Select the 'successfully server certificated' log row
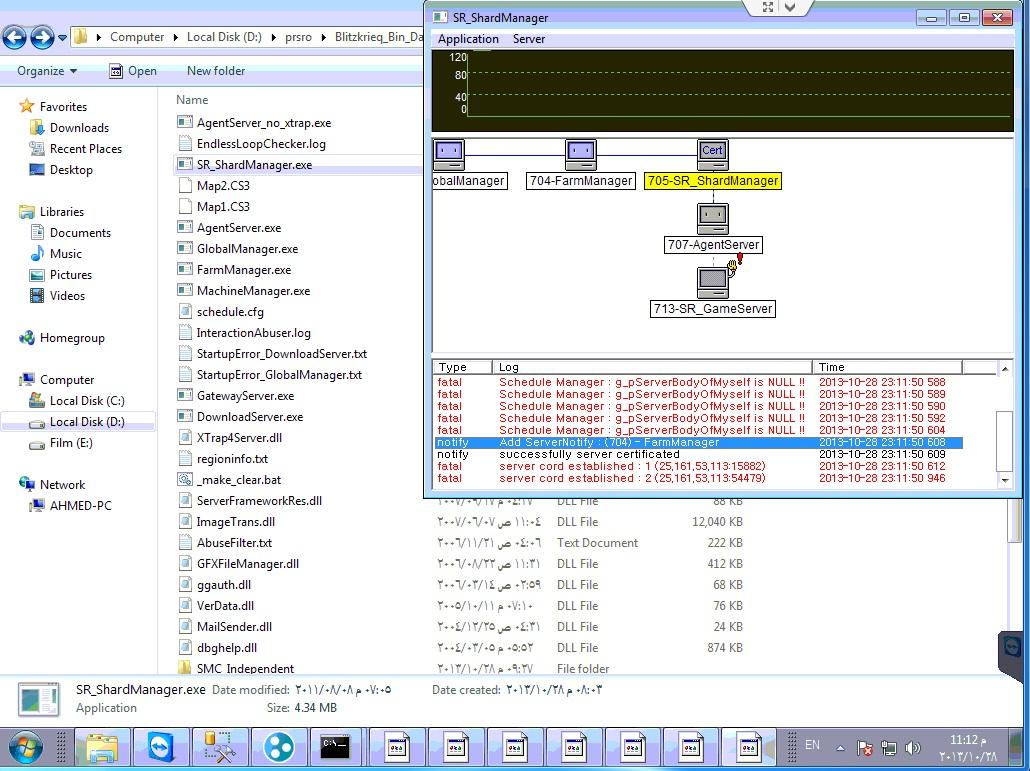This screenshot has width=1030, height=771. [x=698, y=454]
